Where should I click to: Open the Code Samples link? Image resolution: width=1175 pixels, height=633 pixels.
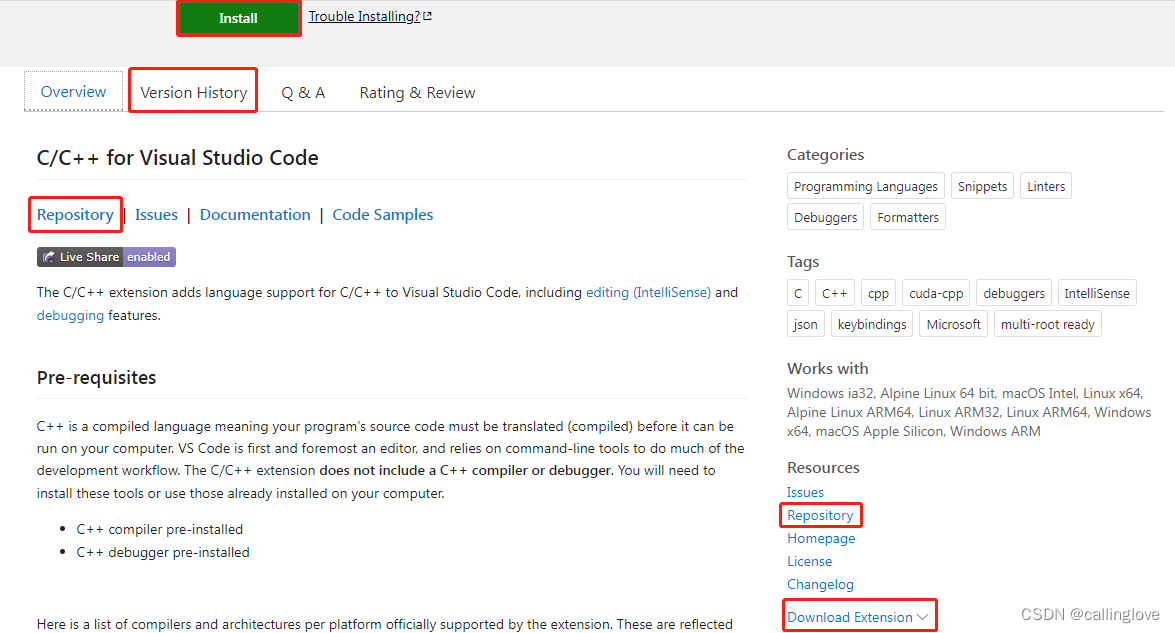383,214
